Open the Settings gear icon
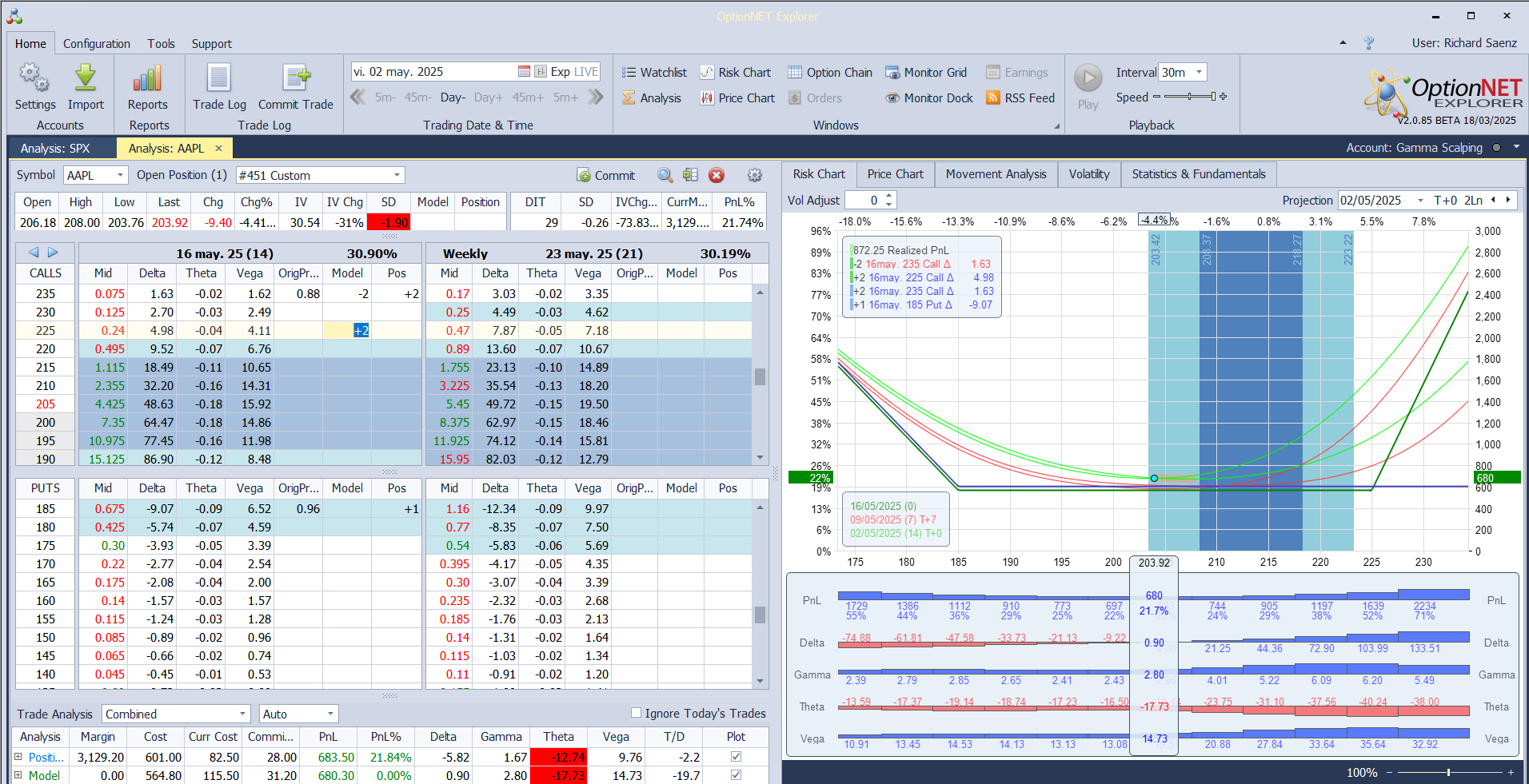The width and height of the screenshot is (1529, 784). tap(34, 78)
